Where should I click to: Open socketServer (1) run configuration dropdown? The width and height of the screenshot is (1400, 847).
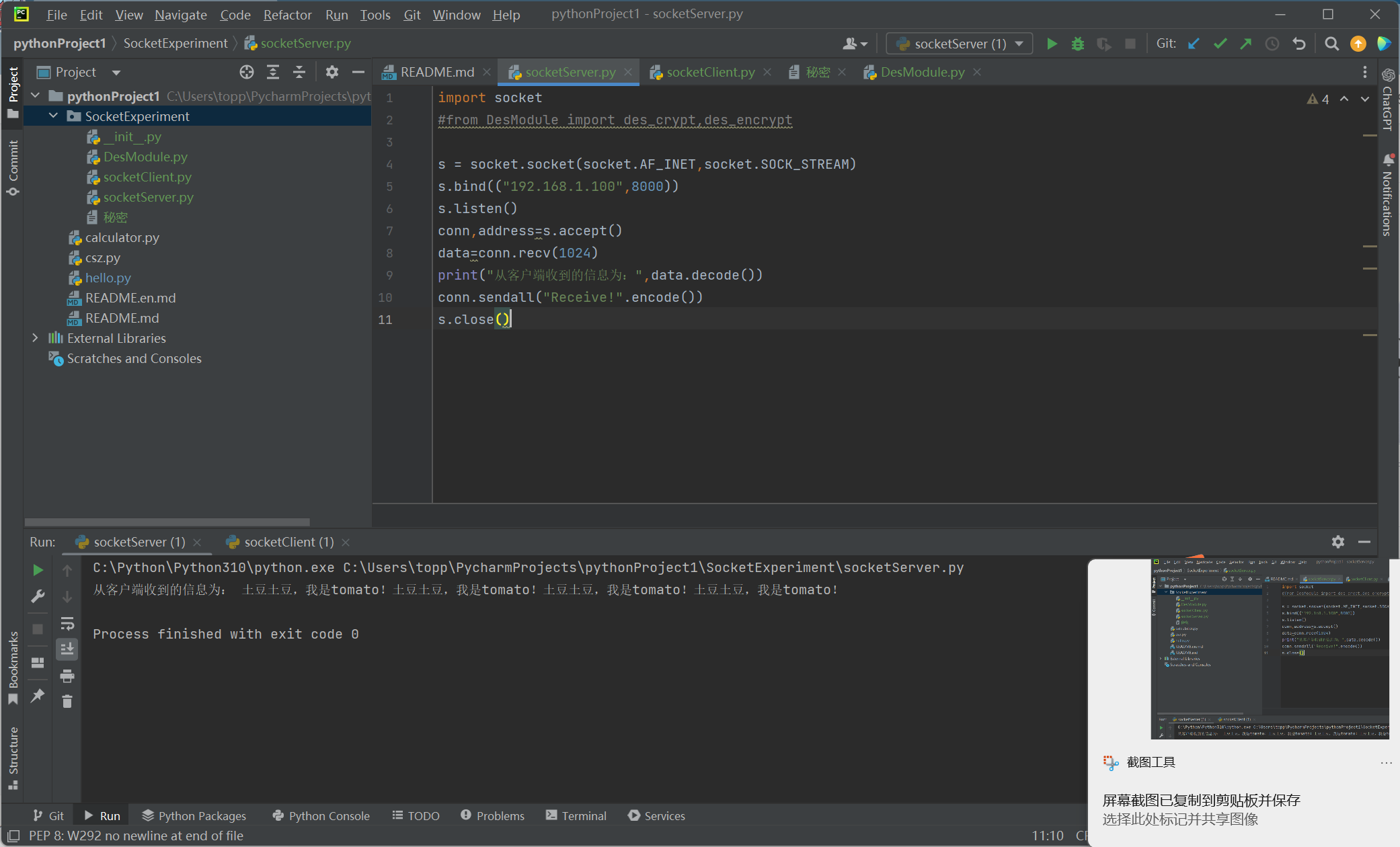959,44
